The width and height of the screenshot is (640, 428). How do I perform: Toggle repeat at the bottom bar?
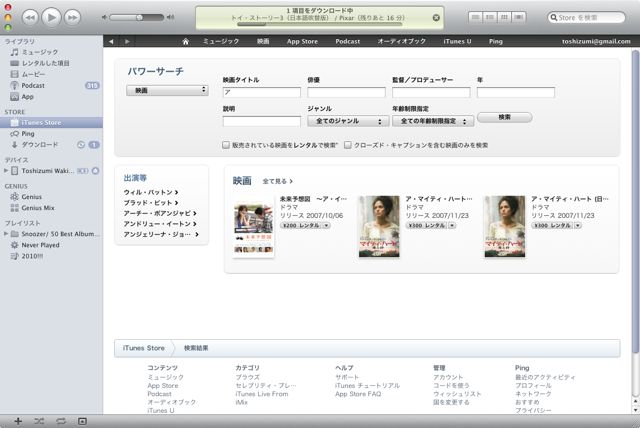coord(61,421)
